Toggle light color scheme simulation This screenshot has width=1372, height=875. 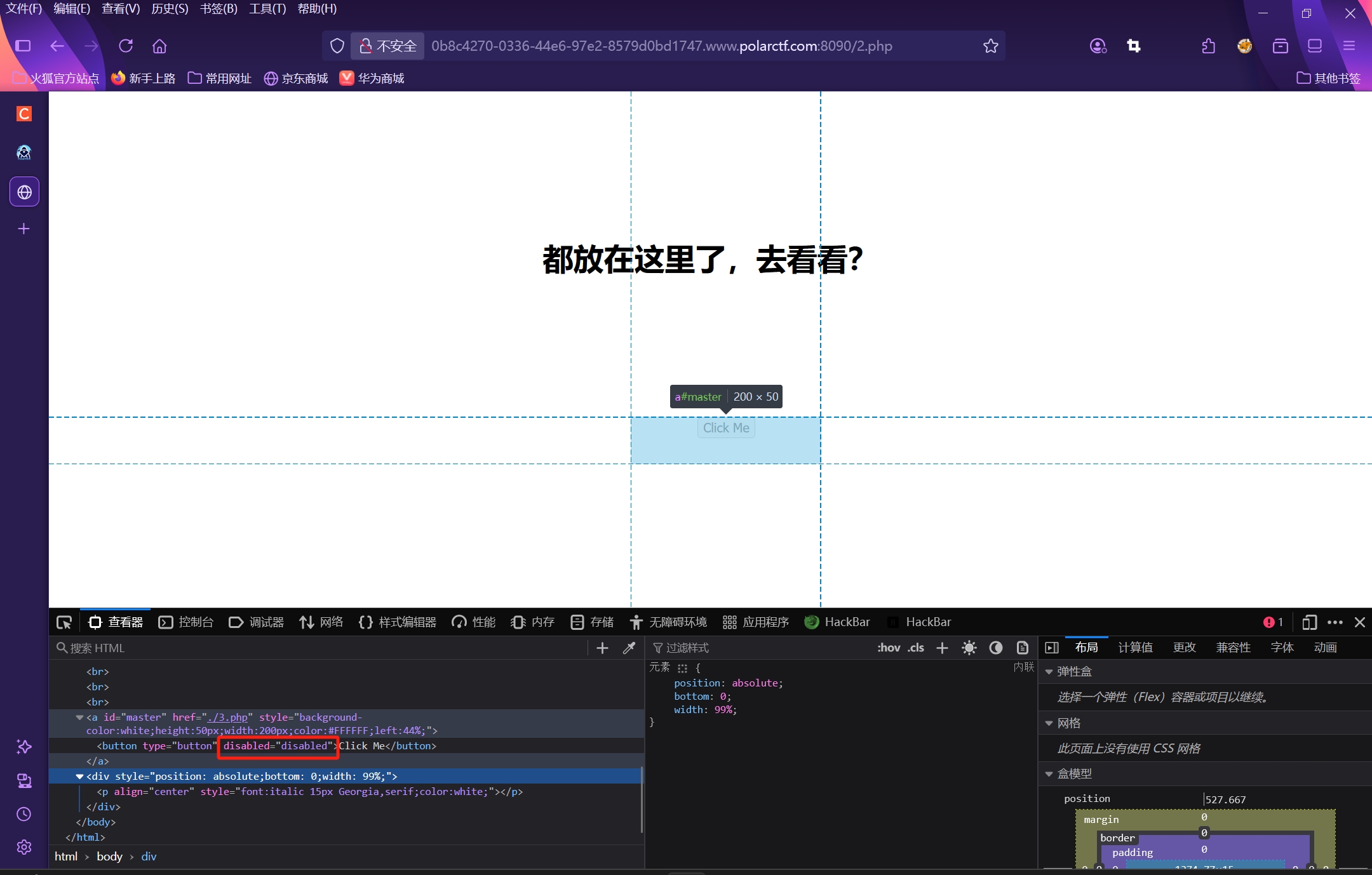pos(969,648)
